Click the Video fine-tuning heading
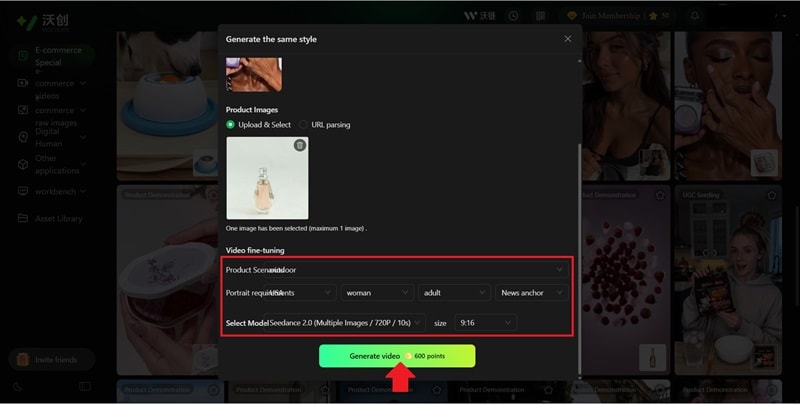Viewport: 800px width, 404px height. coord(255,250)
